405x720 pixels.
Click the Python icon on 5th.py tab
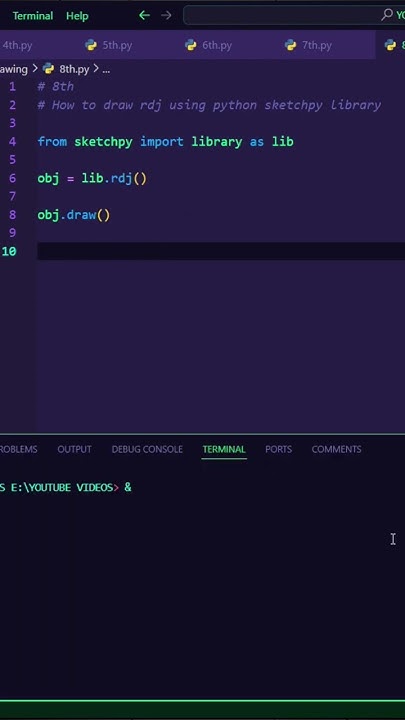[91, 45]
